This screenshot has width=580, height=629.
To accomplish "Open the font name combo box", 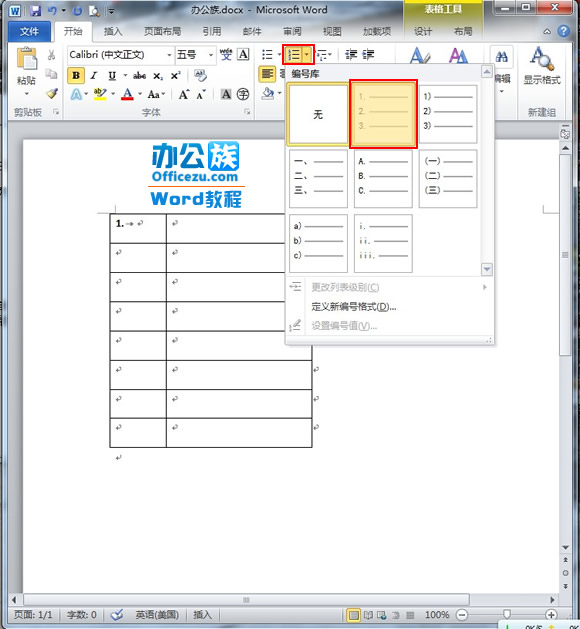I will tap(121, 55).
